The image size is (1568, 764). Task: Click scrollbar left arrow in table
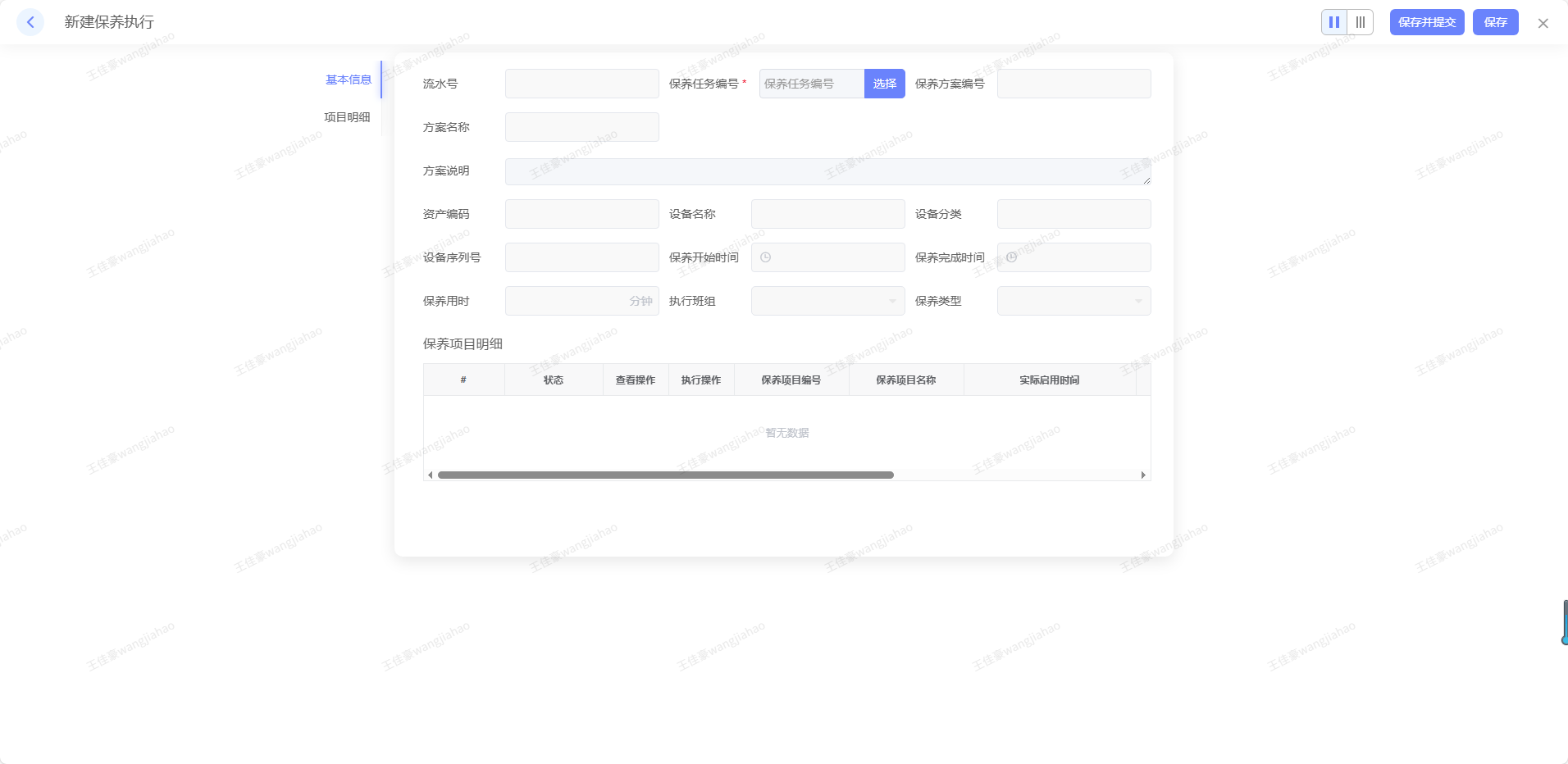[431, 475]
